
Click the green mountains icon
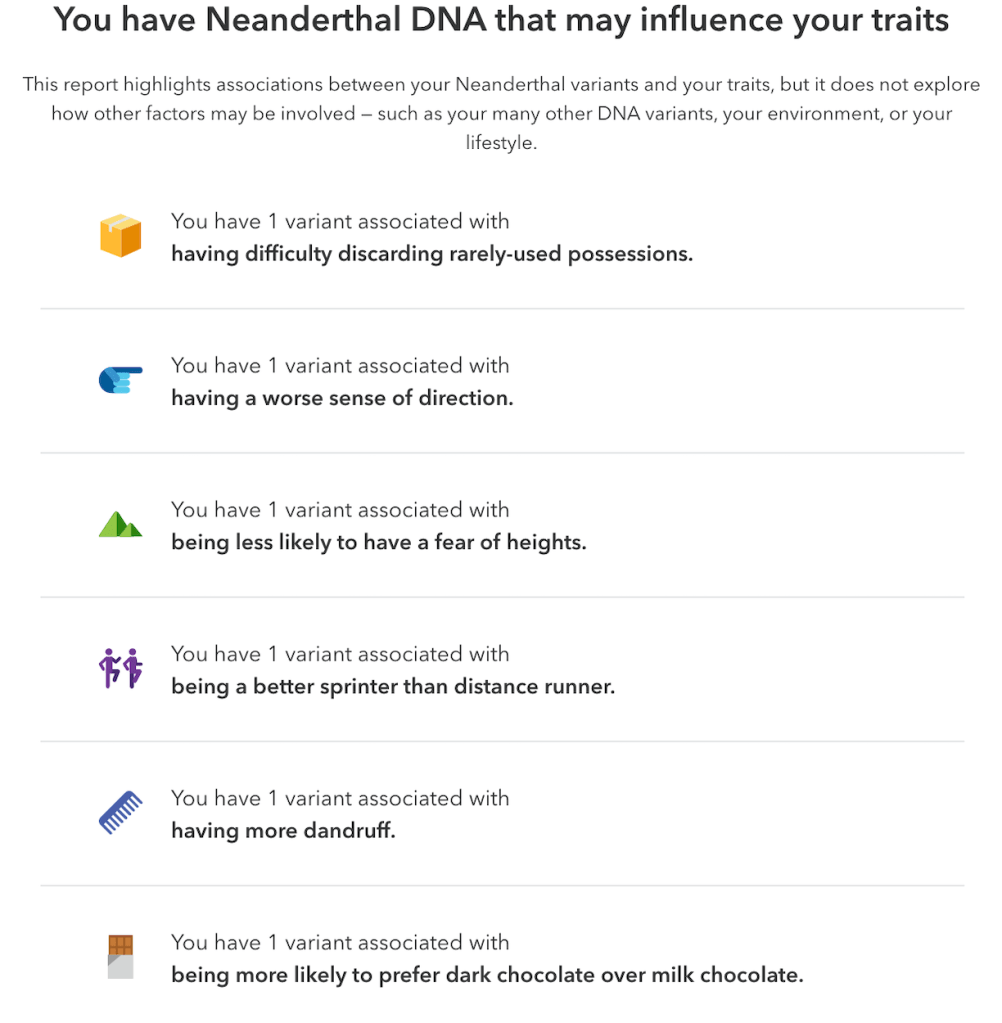coord(120,524)
